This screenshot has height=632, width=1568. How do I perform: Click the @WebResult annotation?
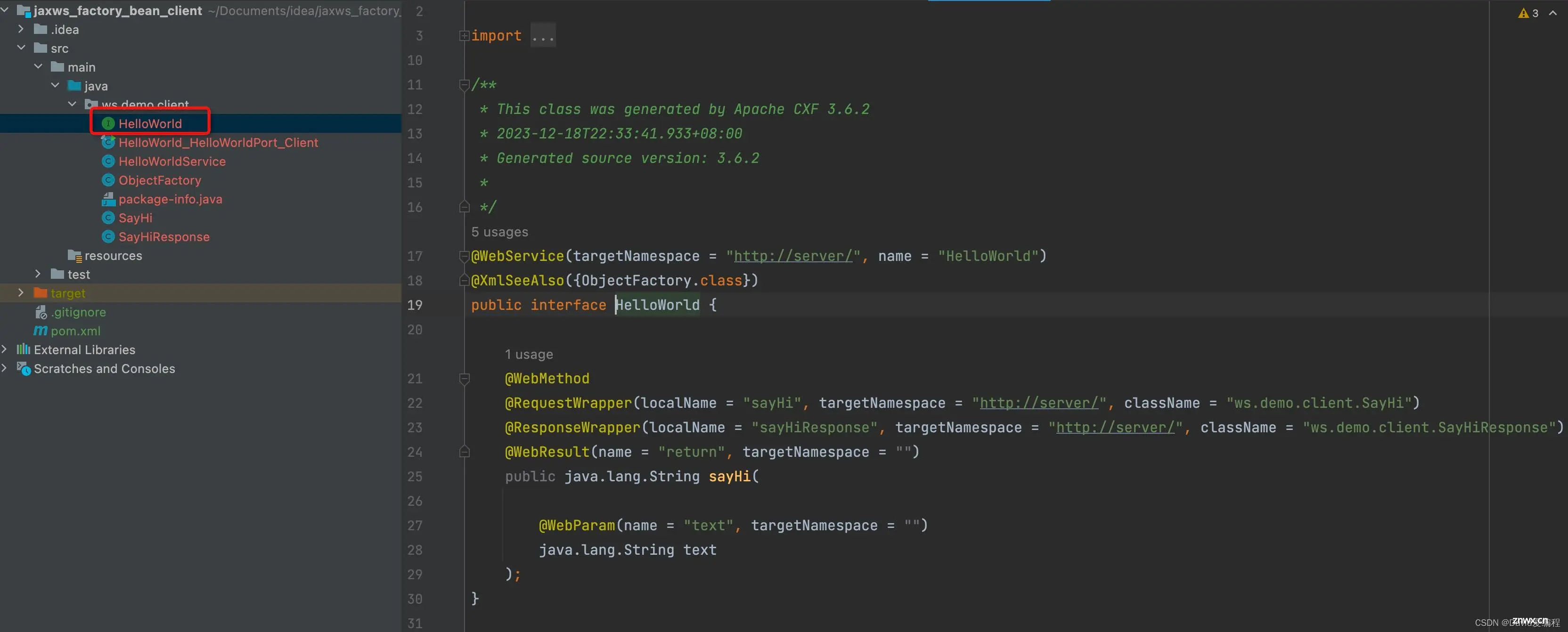(x=547, y=452)
